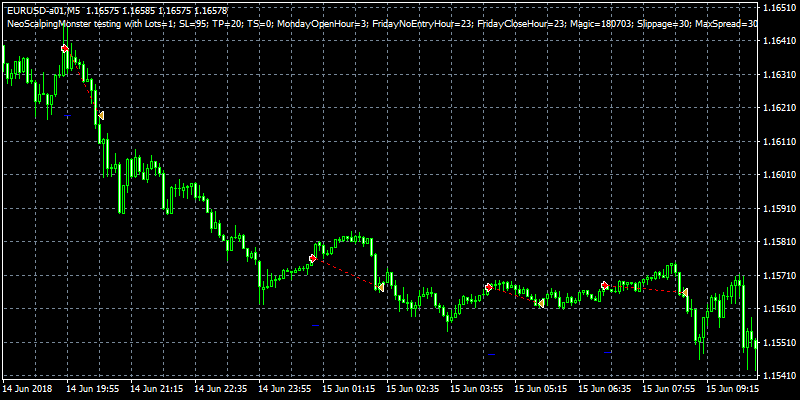Click the orange exit arrow above 15 Jun 05:15
Viewport: 800px width, 400px height.
(x=541, y=303)
